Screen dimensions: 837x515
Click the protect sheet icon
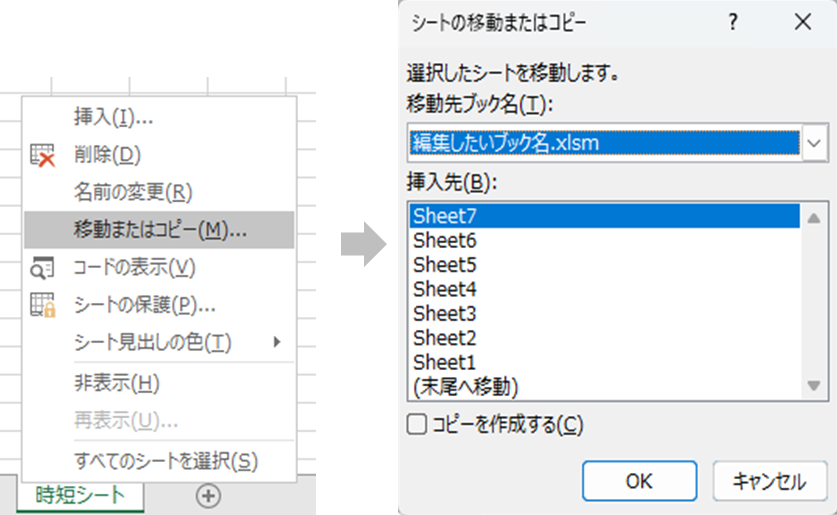coord(42,305)
